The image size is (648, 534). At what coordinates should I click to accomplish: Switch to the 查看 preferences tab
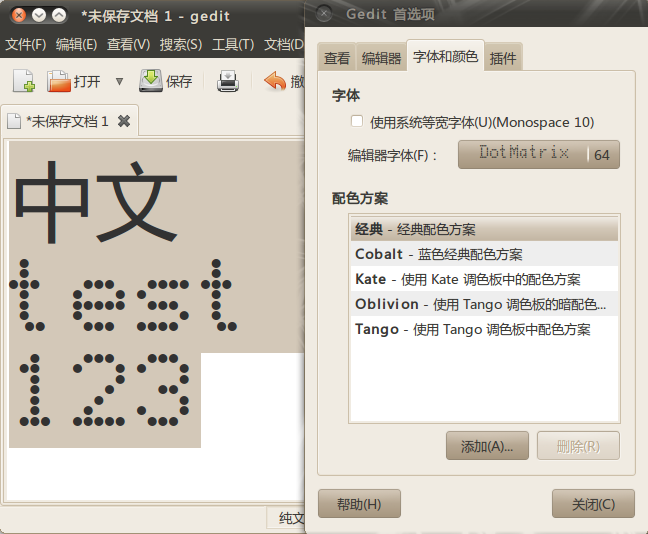[x=337, y=58]
